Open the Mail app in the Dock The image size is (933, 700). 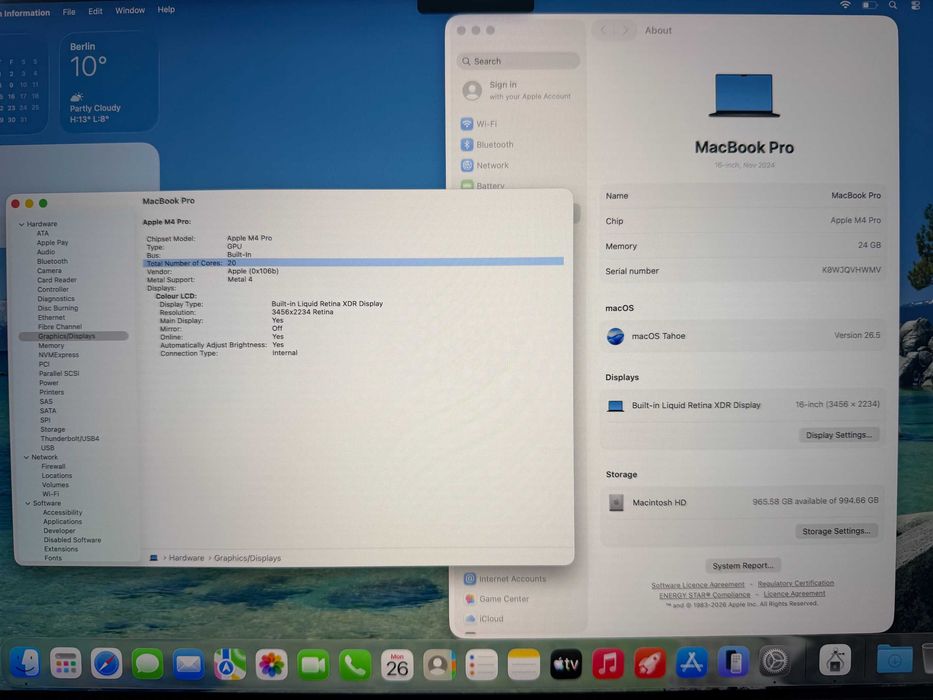click(188, 664)
